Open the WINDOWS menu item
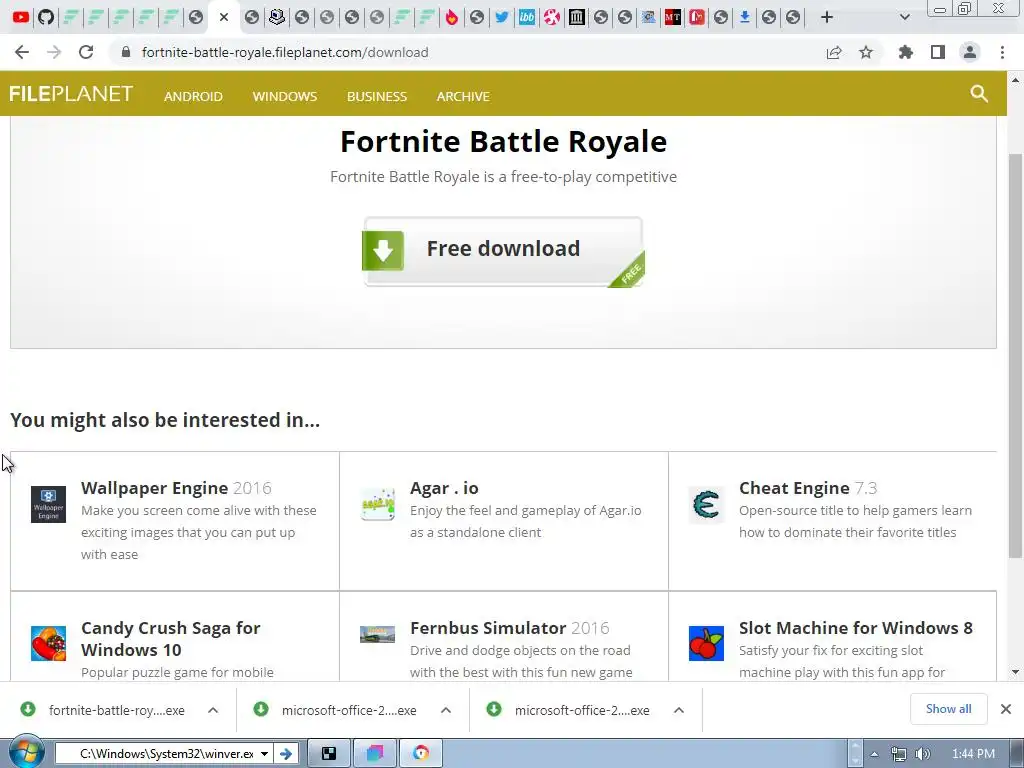 pos(285,97)
